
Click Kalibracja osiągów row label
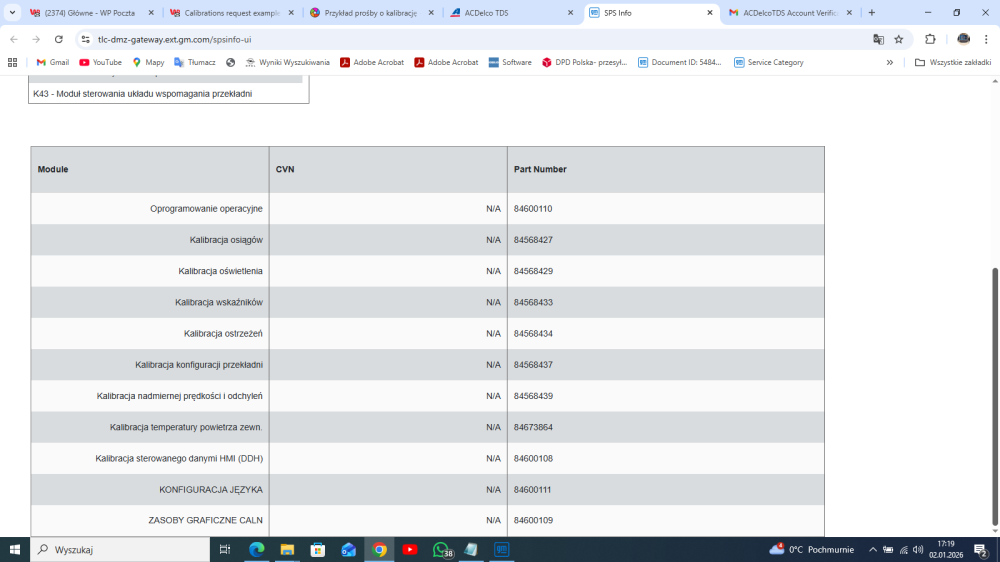(226, 240)
